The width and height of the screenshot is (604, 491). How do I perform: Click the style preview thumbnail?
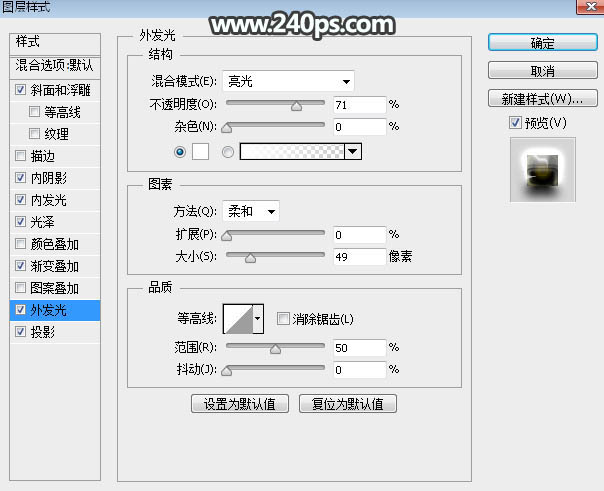(x=543, y=170)
